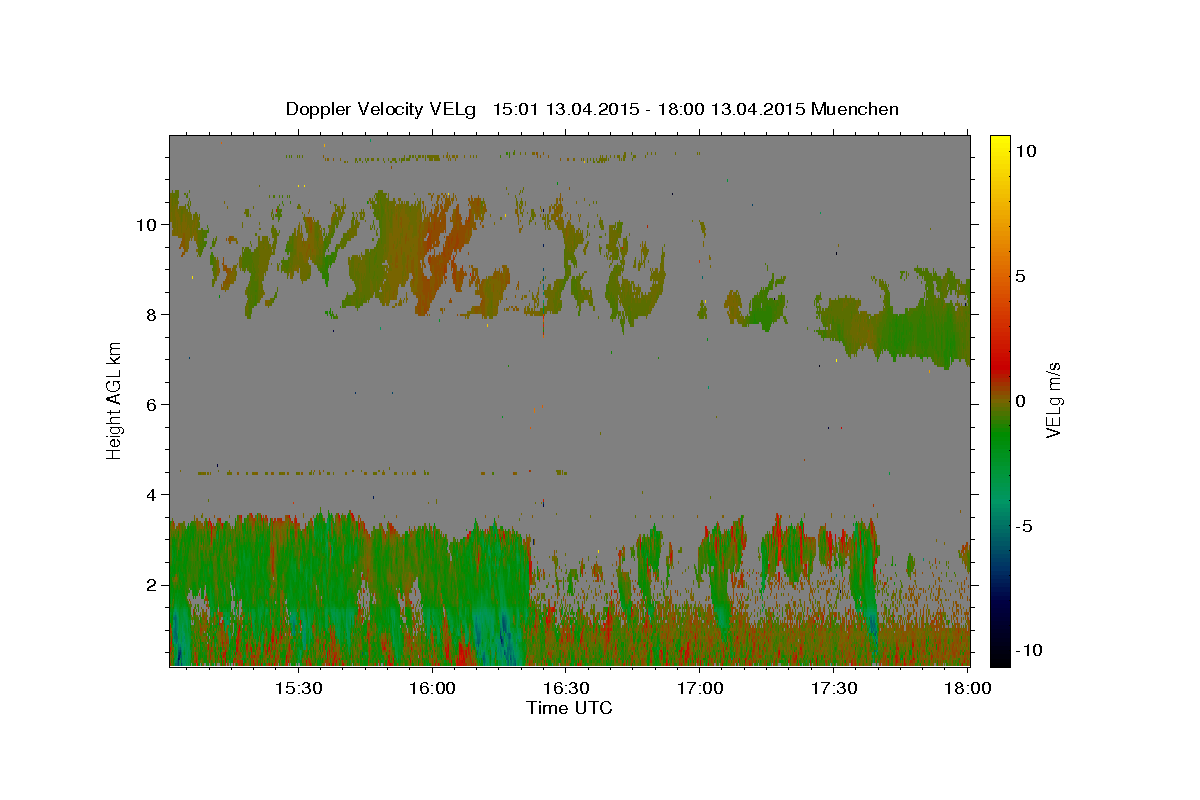Pick the yellow top of the colorbar
1200x800 pixels.
click(999, 145)
